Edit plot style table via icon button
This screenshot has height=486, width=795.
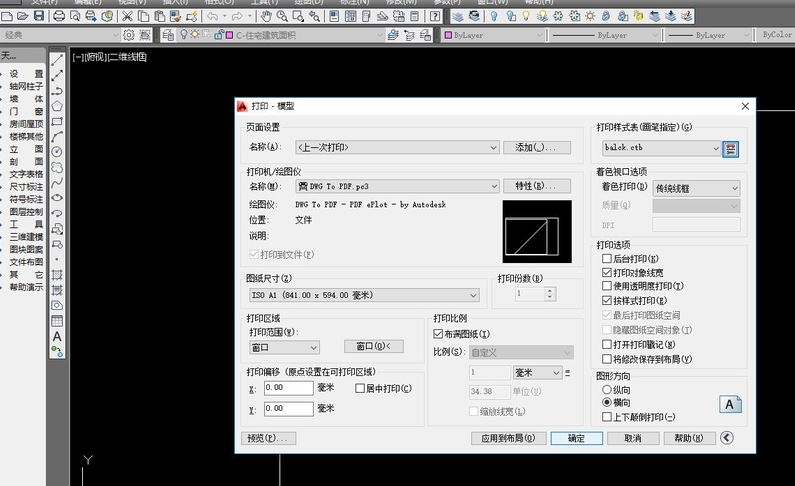pos(731,148)
